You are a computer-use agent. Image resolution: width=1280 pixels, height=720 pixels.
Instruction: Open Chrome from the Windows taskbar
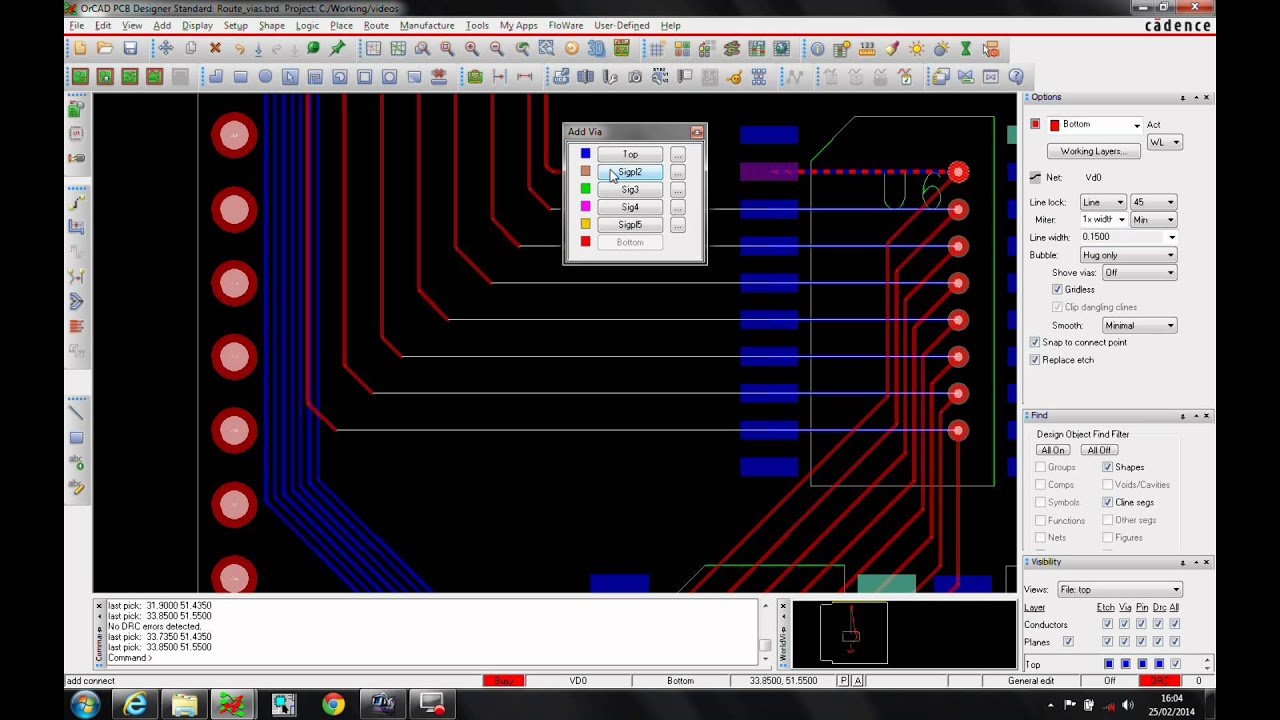(x=333, y=705)
